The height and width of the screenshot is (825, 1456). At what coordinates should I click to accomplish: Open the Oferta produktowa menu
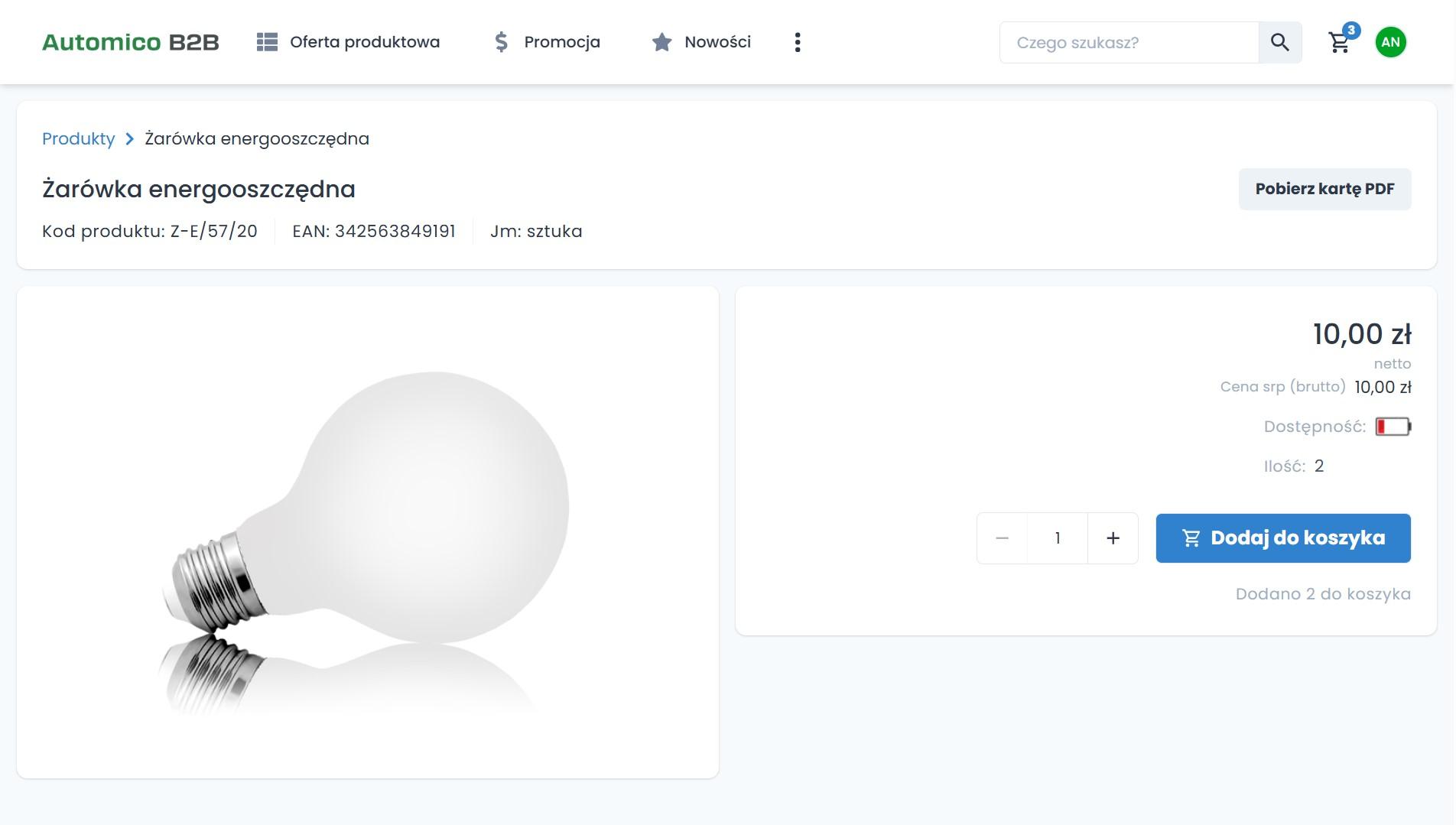(364, 42)
